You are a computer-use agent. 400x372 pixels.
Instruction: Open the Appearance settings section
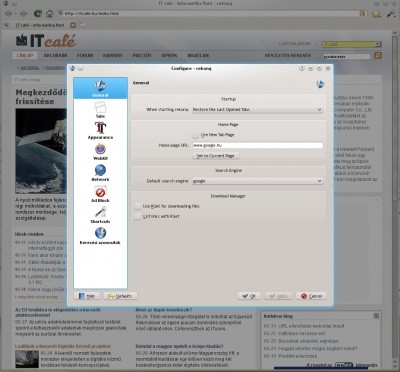pyautogui.click(x=100, y=130)
